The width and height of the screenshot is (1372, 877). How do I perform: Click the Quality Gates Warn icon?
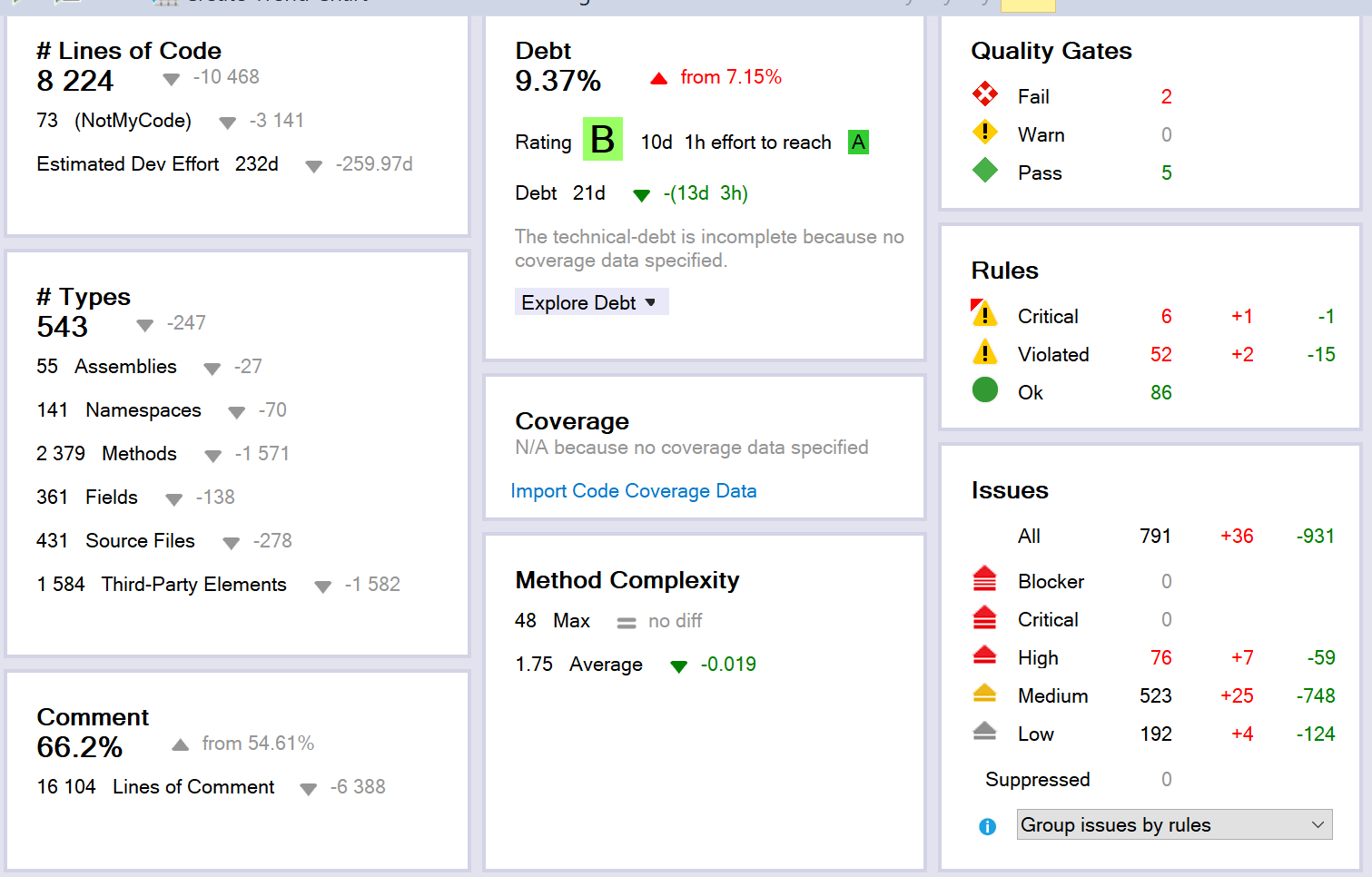click(985, 133)
